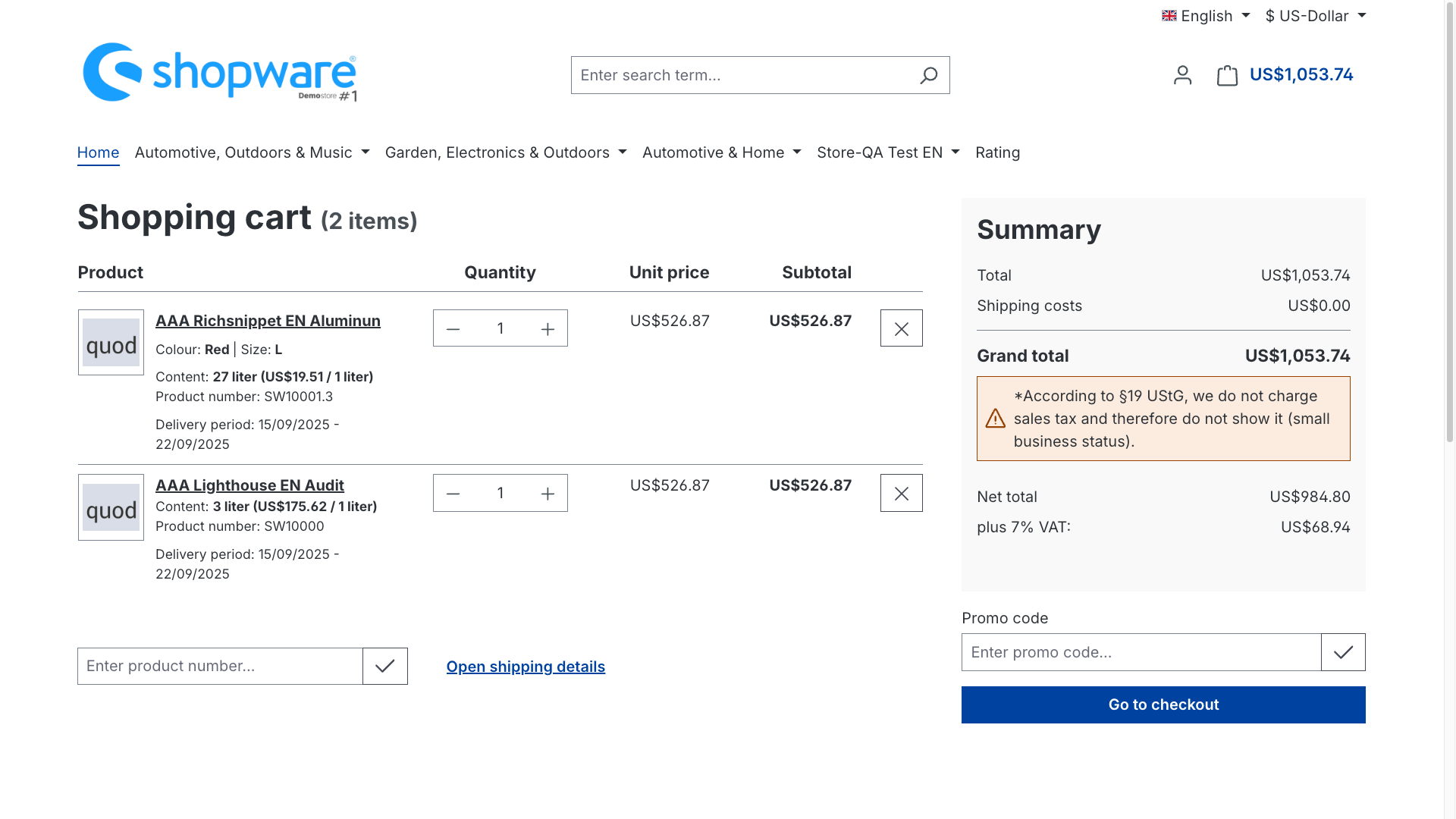Viewport: 1456px width, 819px height.
Task: Open the Rating navigation item
Action: (997, 152)
